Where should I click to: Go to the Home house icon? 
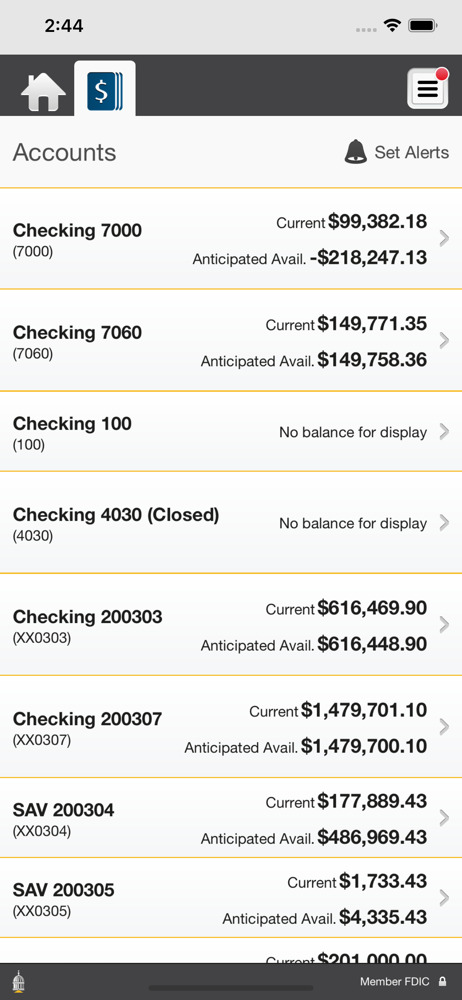[x=43, y=92]
